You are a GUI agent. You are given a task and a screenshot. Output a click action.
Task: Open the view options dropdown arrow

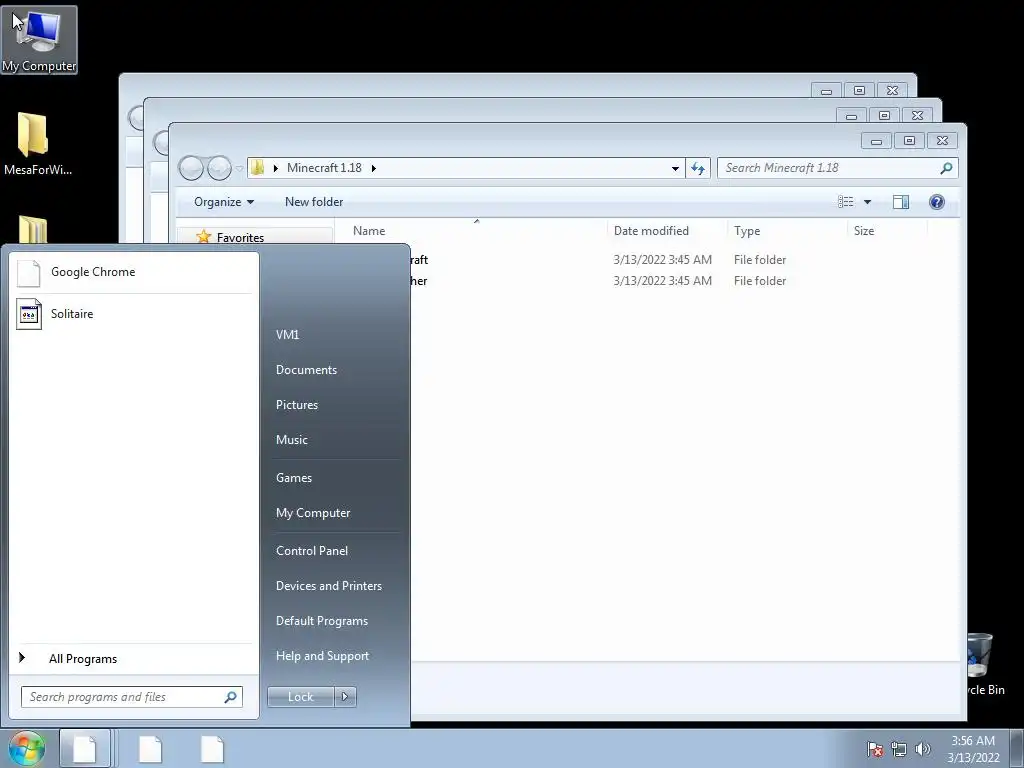(867, 202)
